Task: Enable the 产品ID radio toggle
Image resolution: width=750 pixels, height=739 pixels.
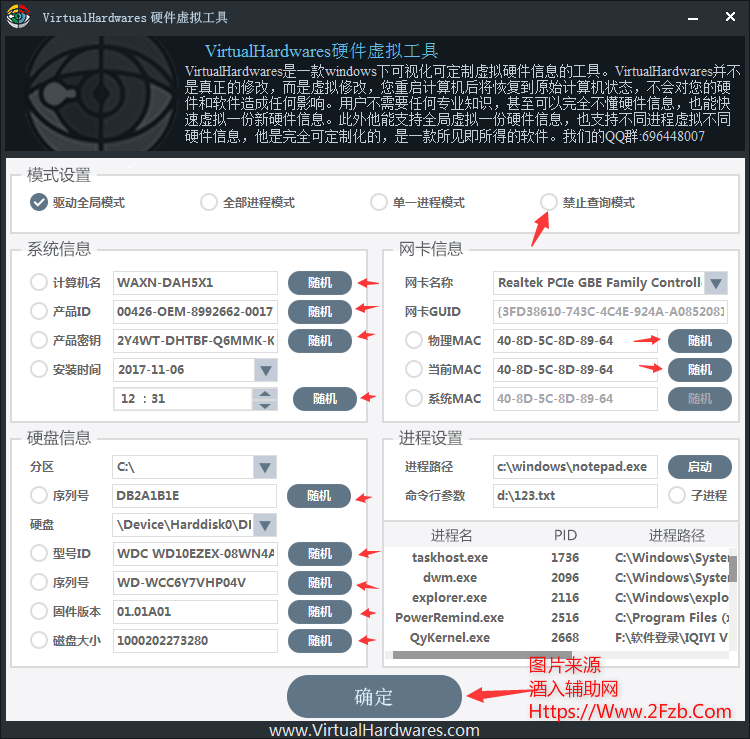Action: pyautogui.click(x=39, y=311)
